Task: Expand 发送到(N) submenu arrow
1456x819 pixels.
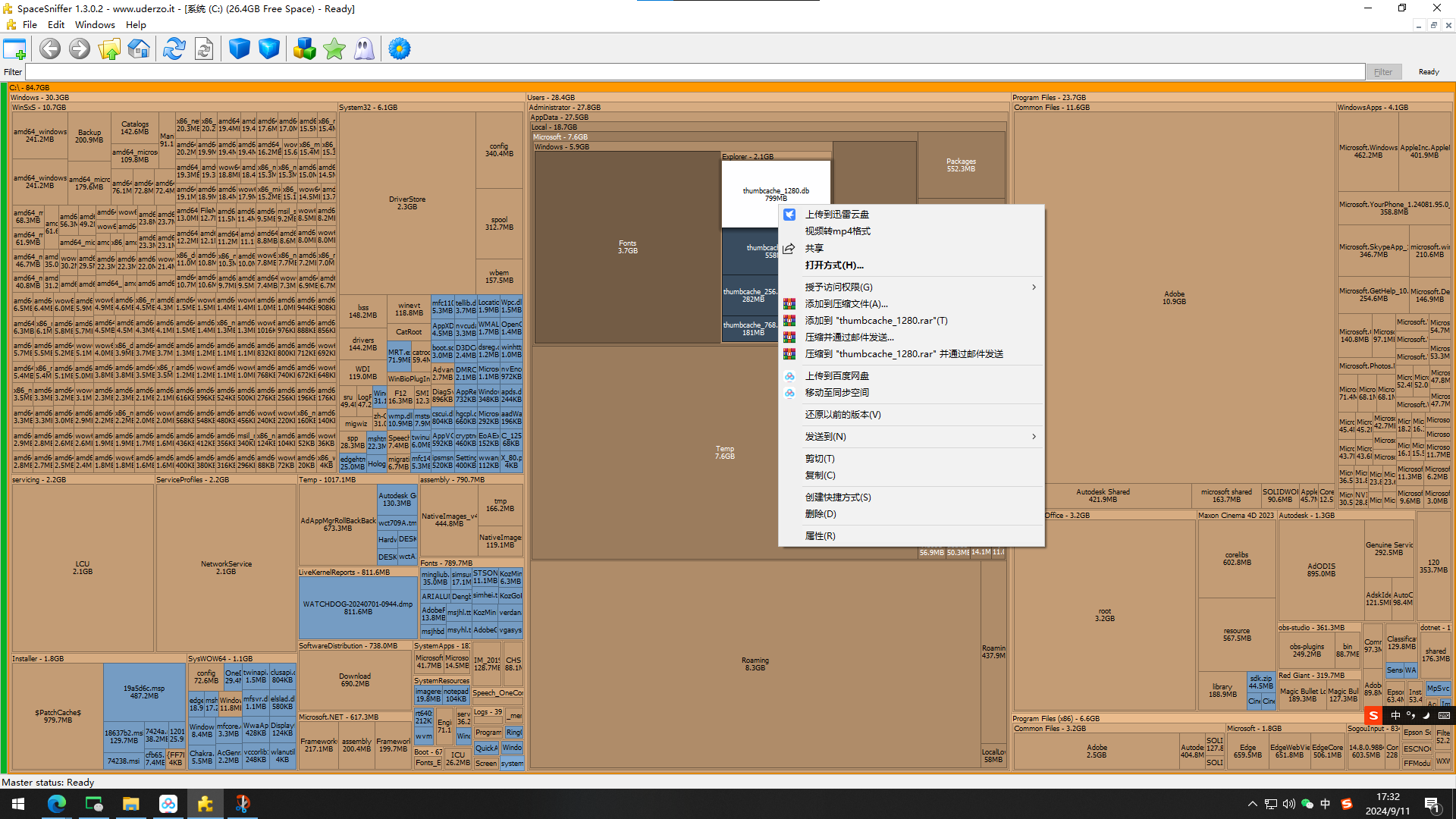Action: 1034,437
